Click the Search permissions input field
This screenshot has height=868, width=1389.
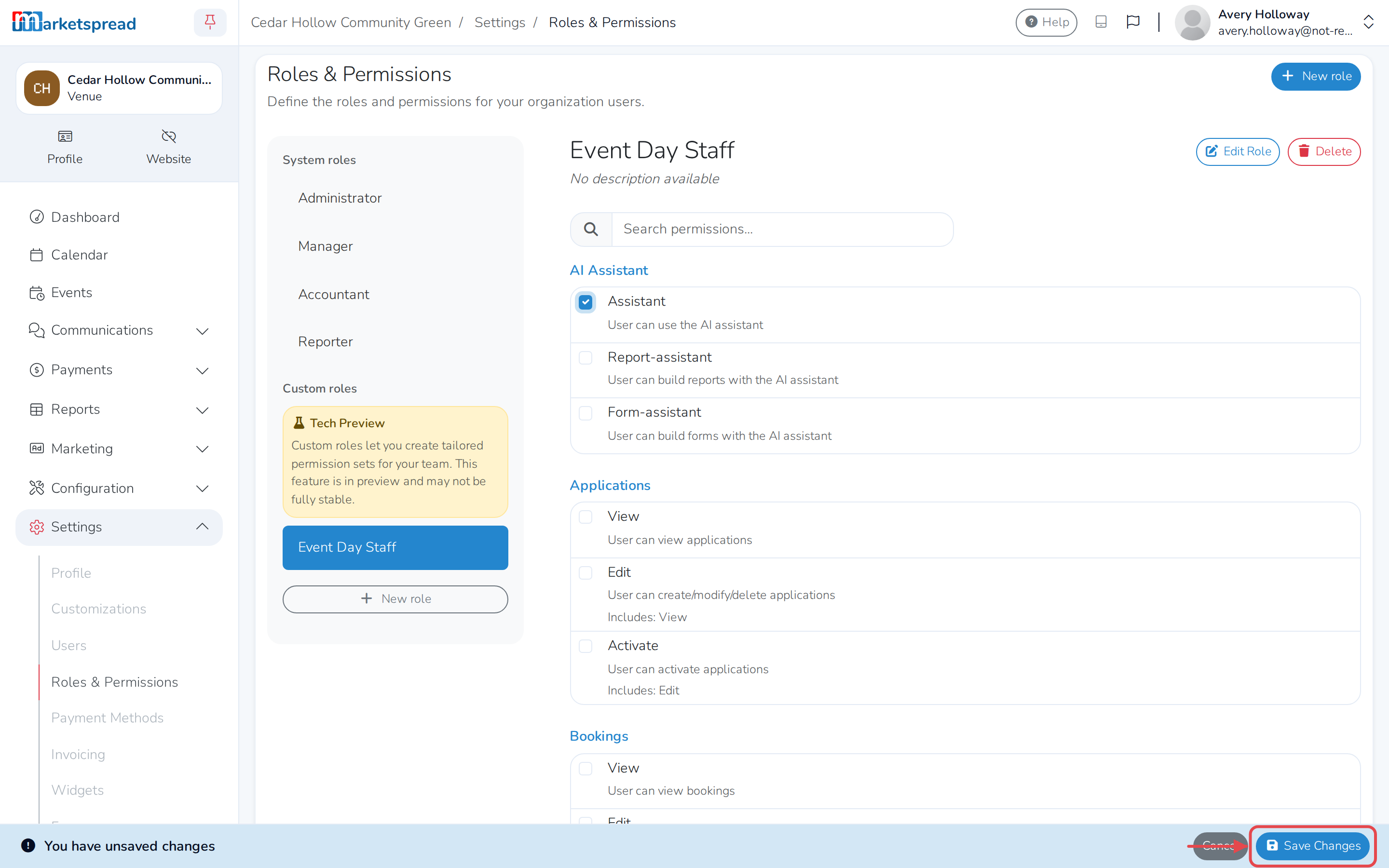coord(782,229)
